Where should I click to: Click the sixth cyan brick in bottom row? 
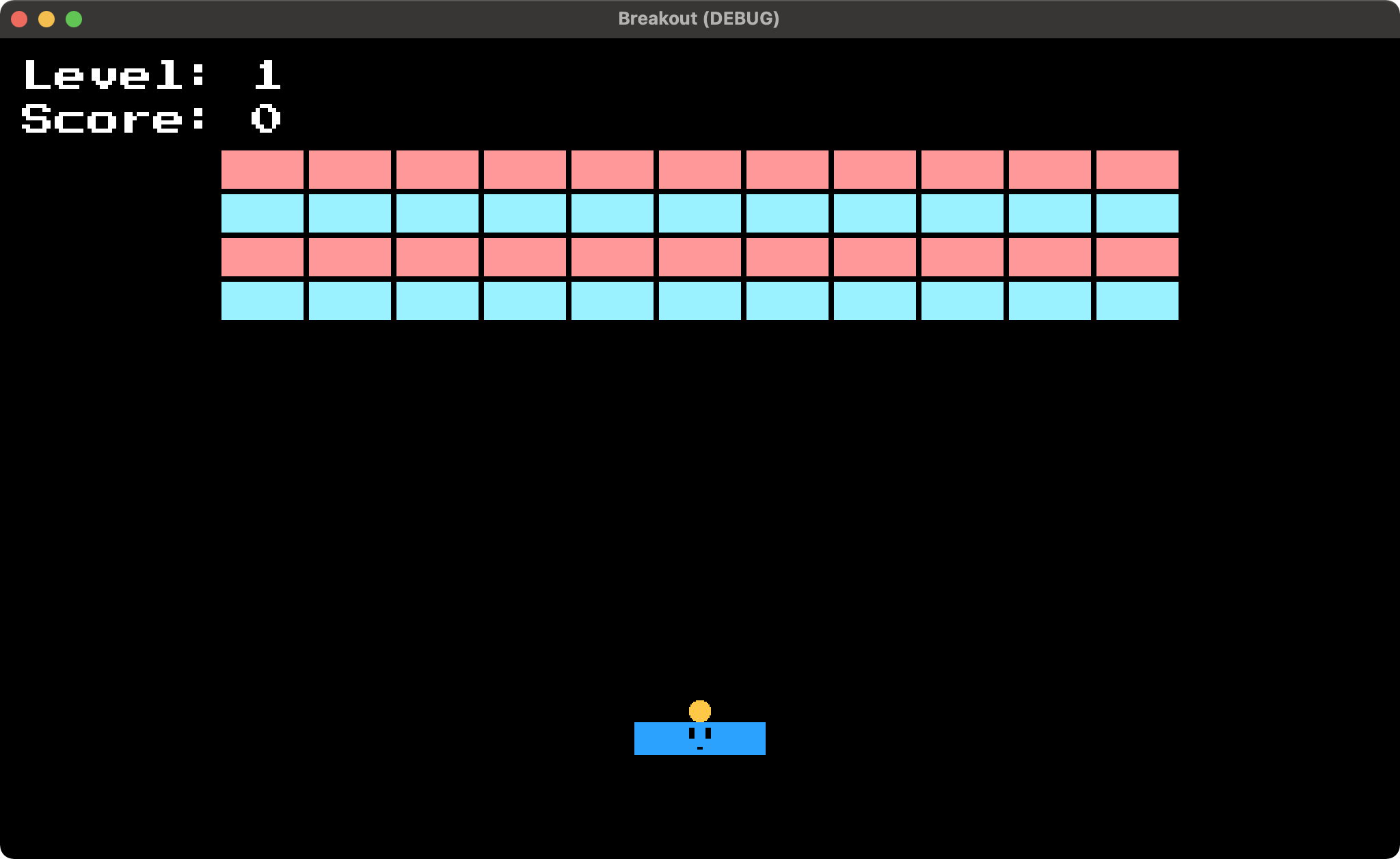pos(700,301)
